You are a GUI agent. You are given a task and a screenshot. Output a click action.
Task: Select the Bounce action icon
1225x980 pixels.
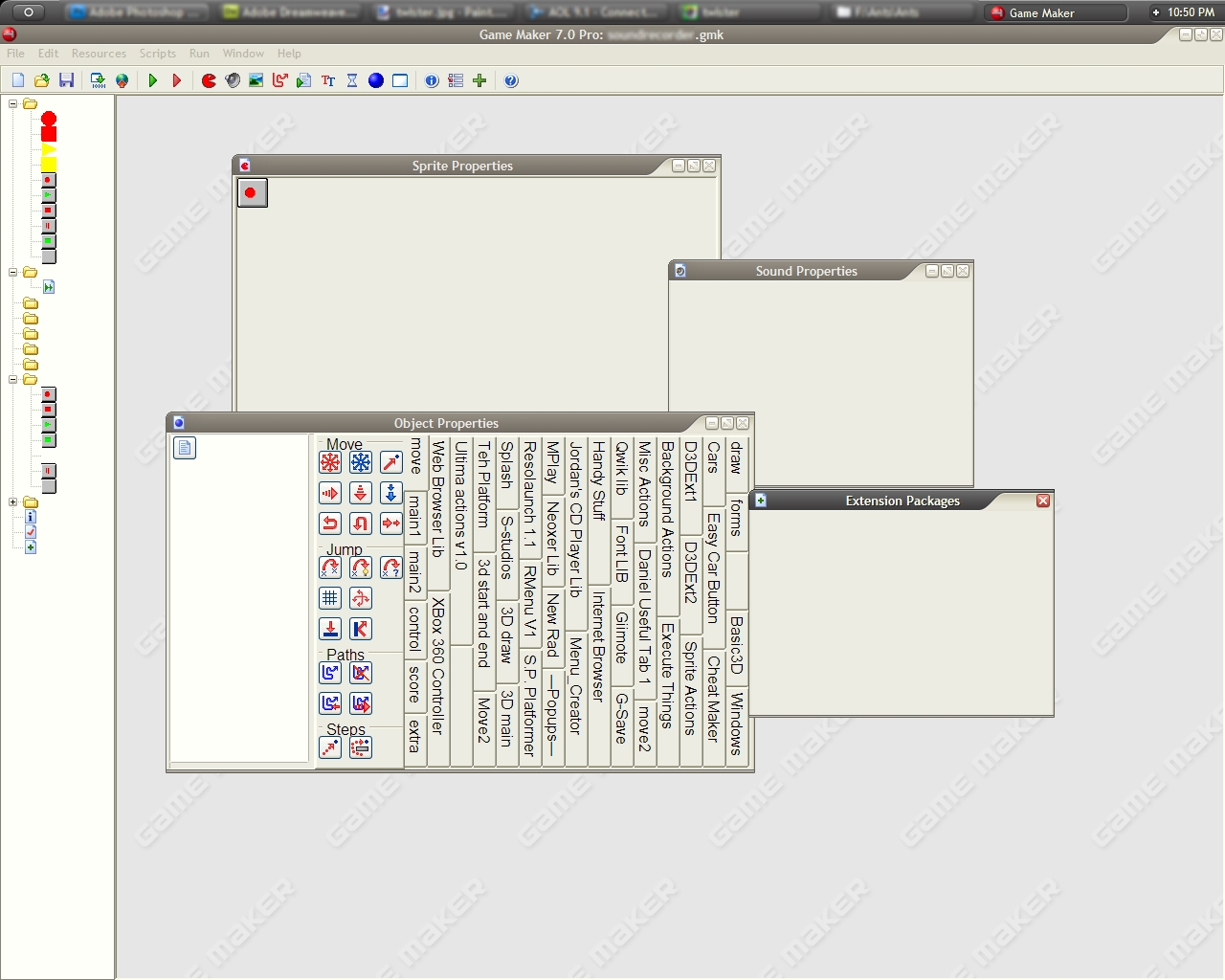click(361, 629)
